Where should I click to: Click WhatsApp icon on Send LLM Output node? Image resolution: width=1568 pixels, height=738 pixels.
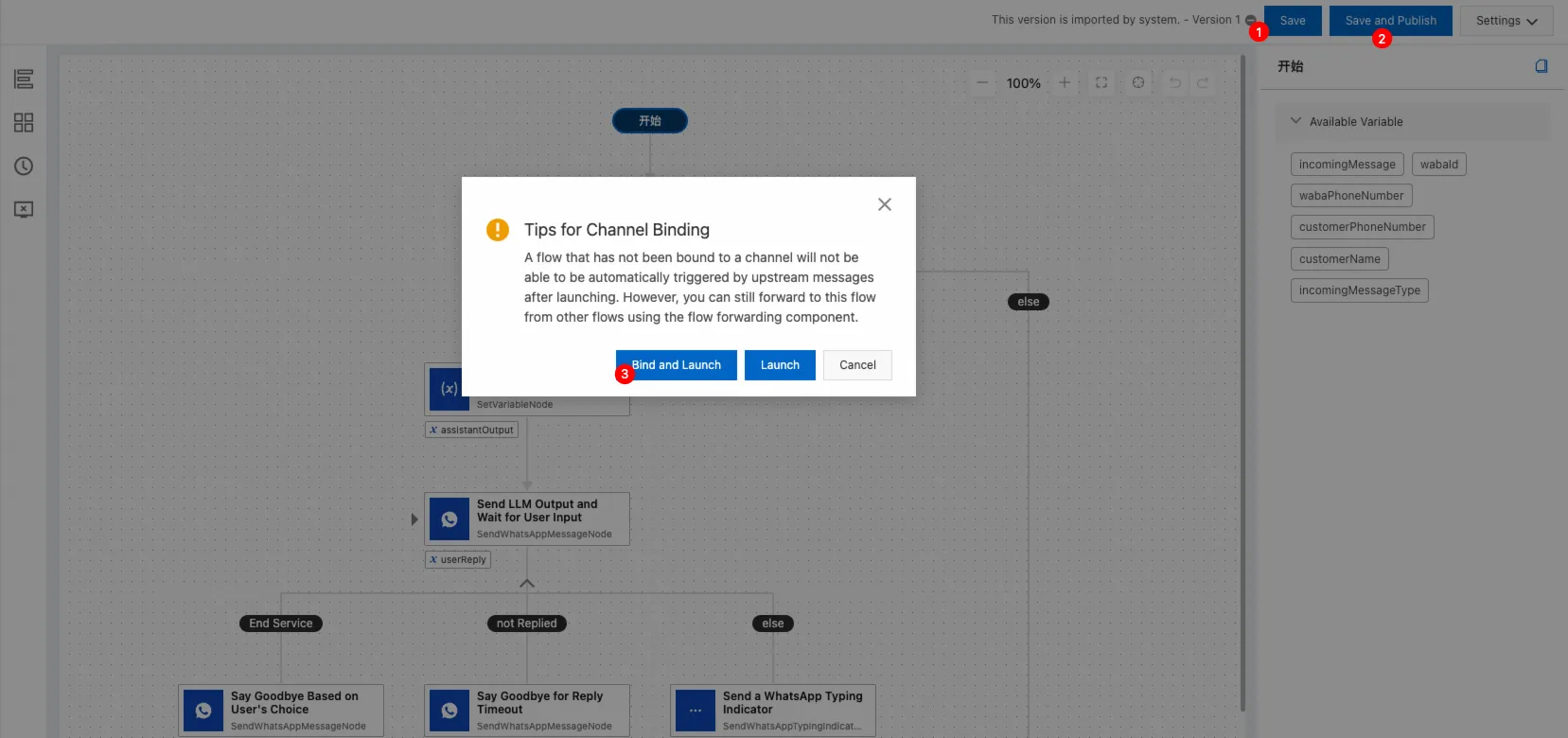coord(449,518)
